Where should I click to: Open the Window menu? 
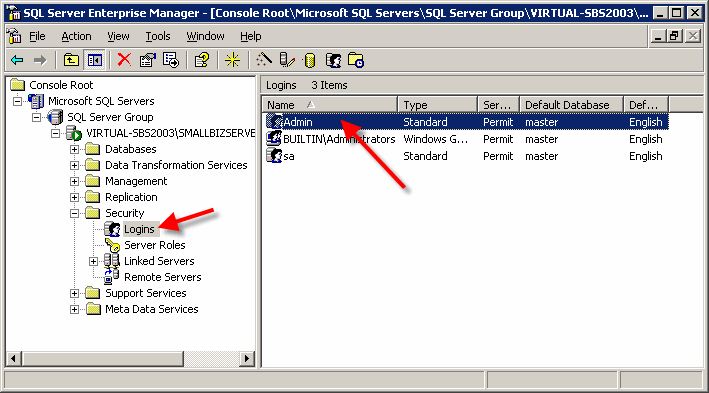(205, 36)
